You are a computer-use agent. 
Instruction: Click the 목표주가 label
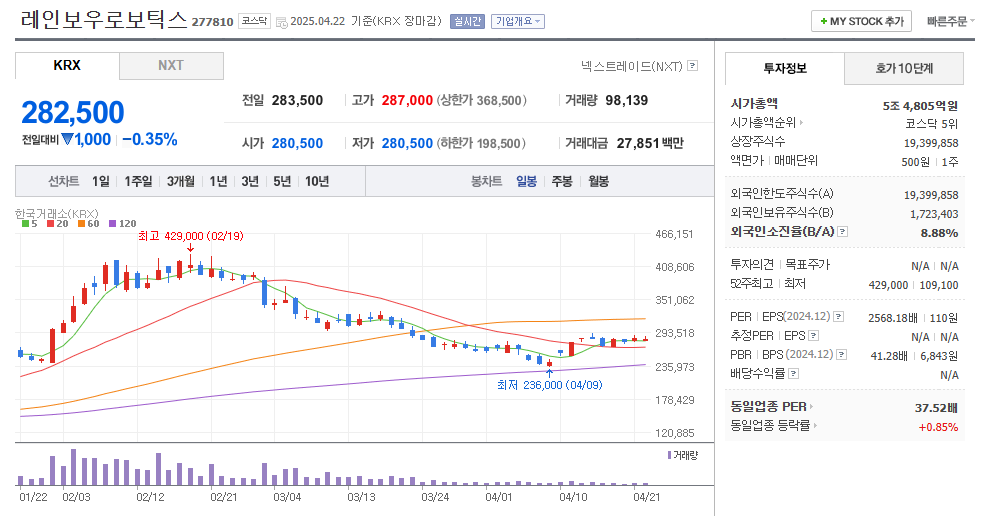click(807, 265)
